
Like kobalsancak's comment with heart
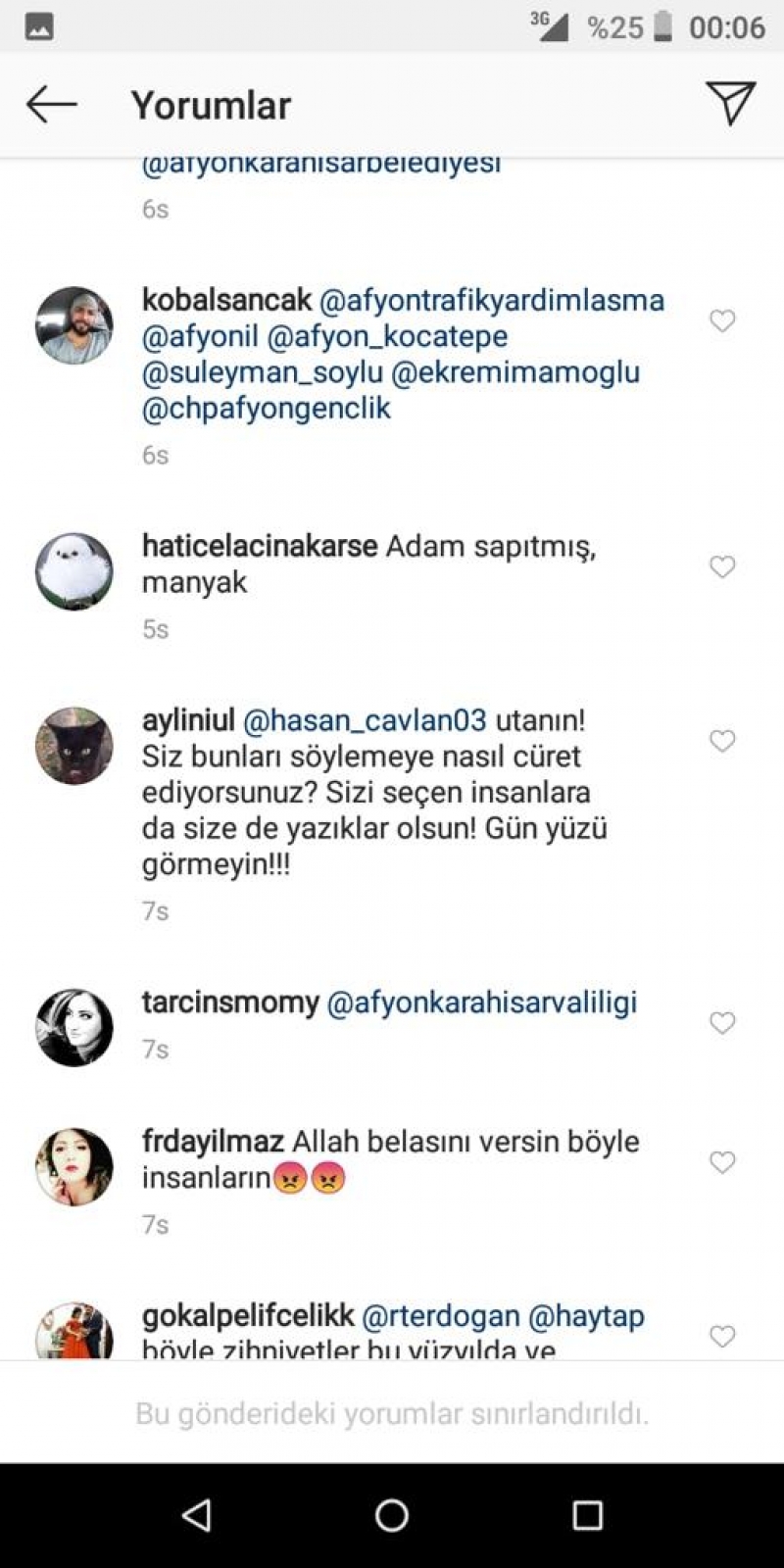coord(722,321)
